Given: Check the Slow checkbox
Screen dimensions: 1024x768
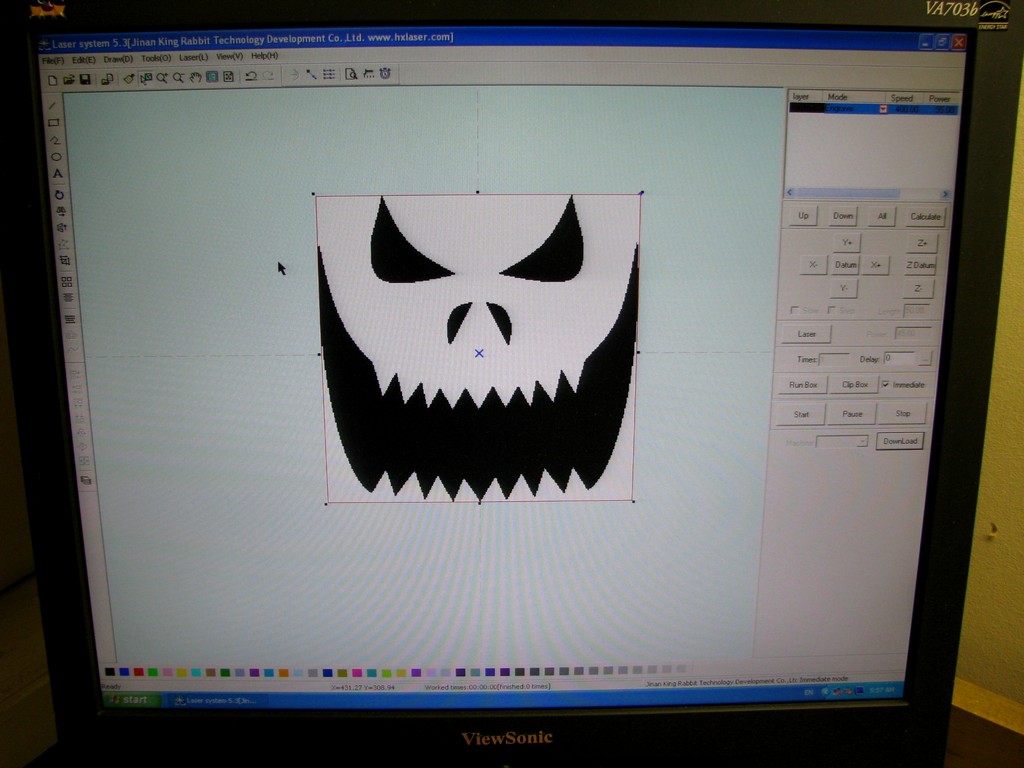Looking at the screenshot, I should tap(792, 308).
